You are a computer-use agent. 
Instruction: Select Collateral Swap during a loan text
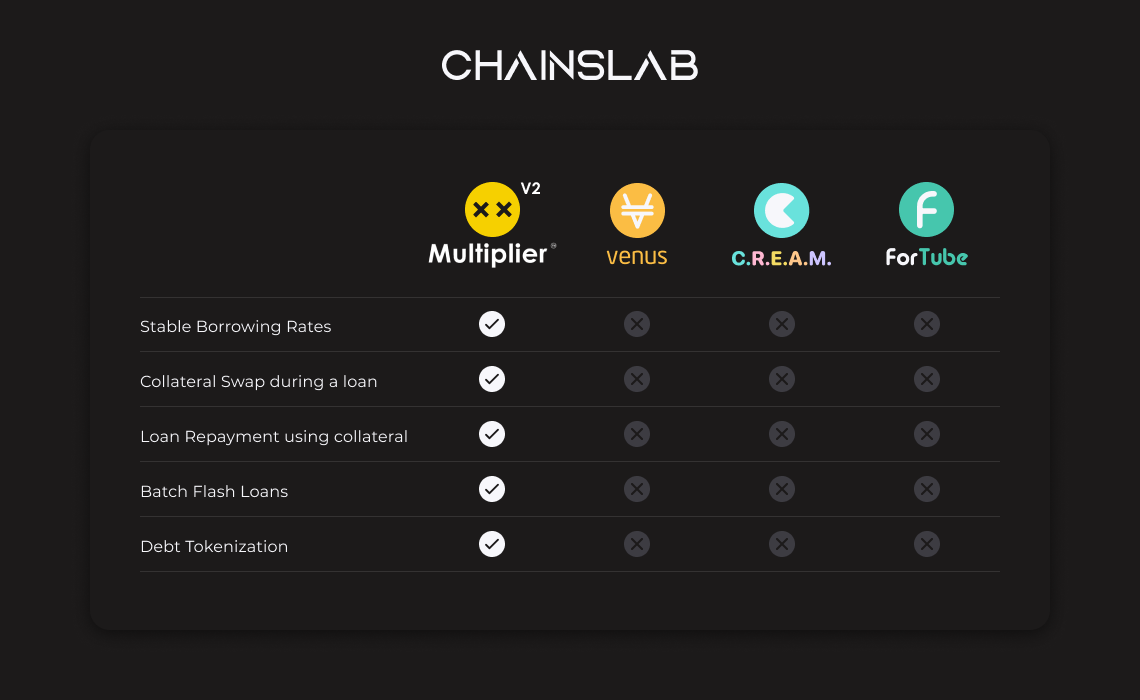(258, 381)
